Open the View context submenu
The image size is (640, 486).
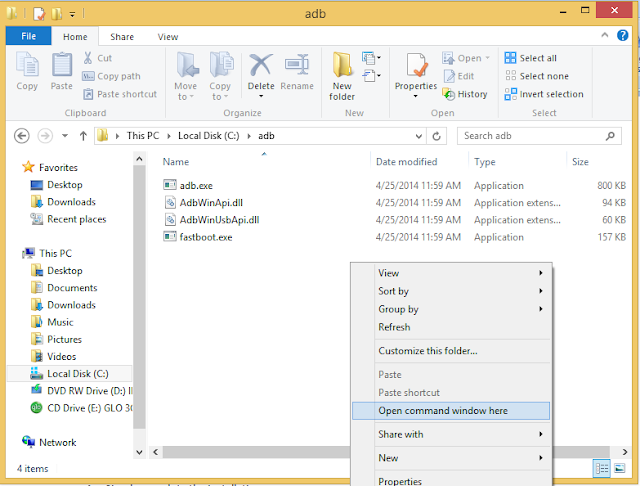point(451,273)
